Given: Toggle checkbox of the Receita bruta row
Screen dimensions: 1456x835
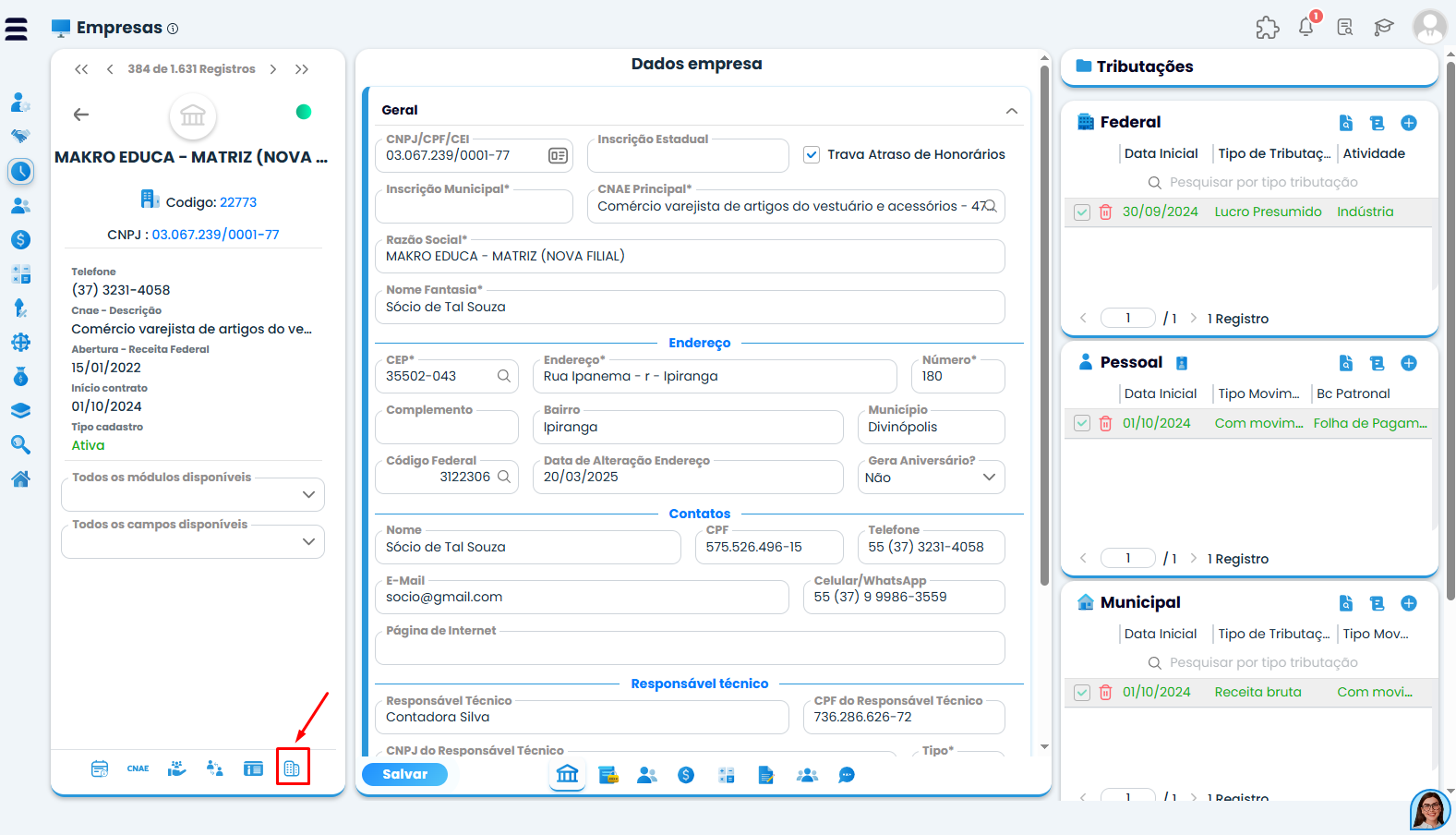Looking at the screenshot, I should click(x=1082, y=693).
